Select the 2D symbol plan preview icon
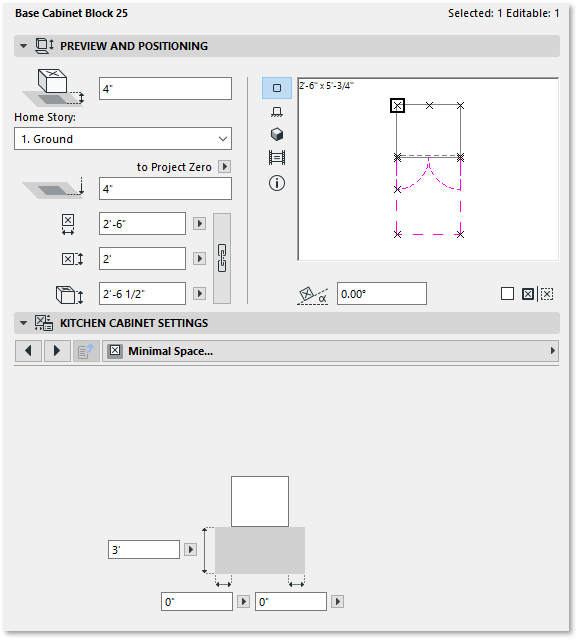This screenshot has width=578, height=640. tap(277, 88)
